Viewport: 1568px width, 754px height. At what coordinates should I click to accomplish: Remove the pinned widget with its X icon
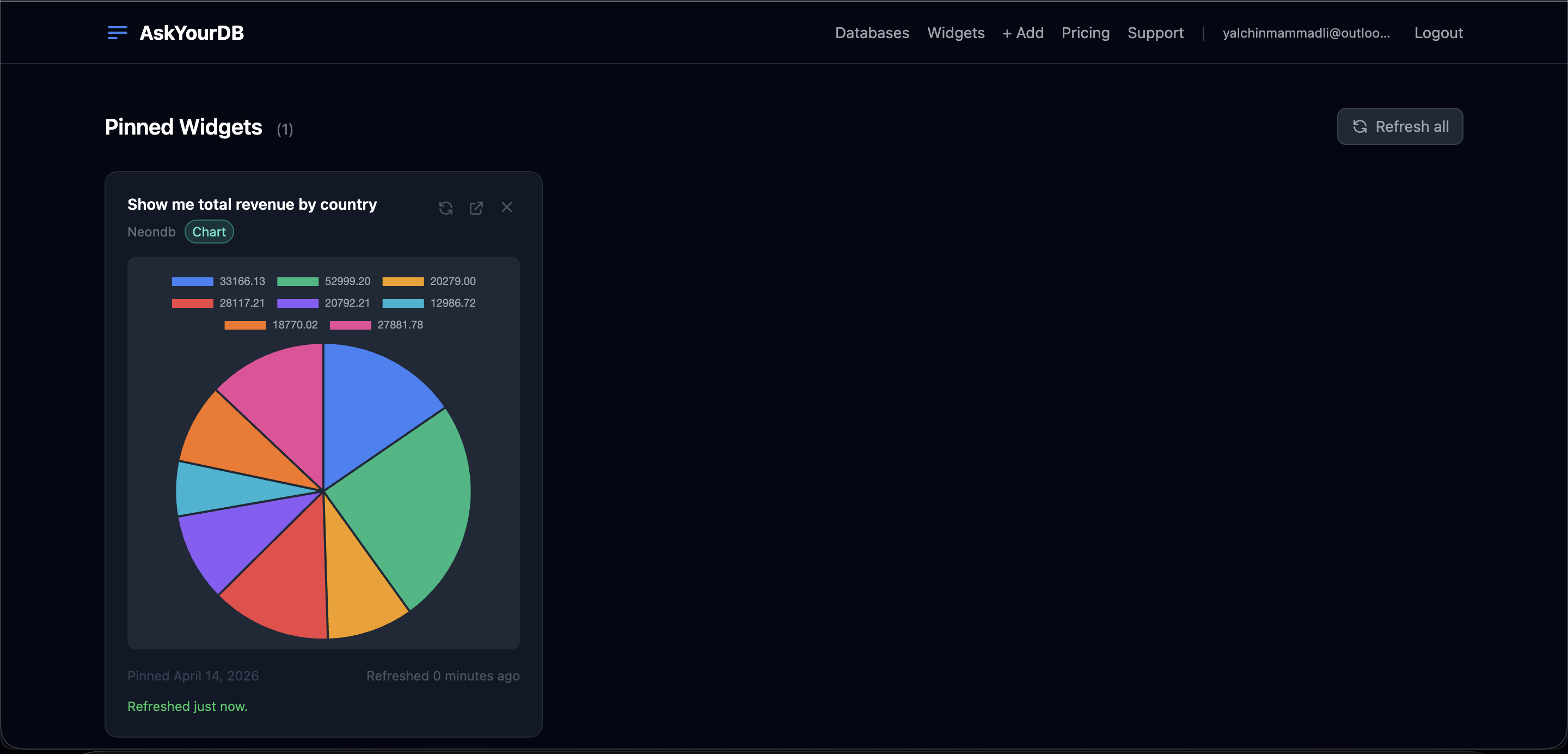pyautogui.click(x=506, y=207)
